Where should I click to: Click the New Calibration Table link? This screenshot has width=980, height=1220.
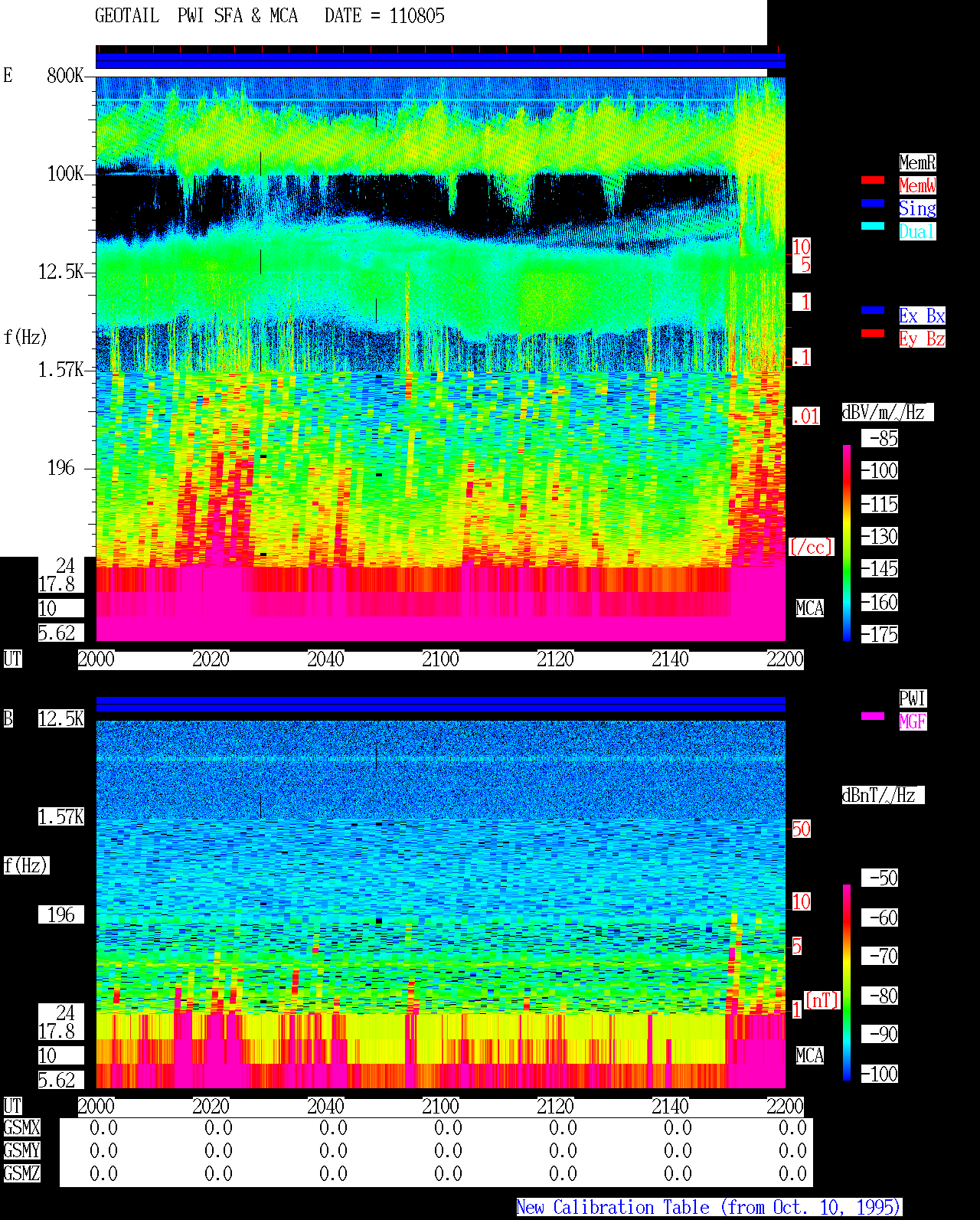click(709, 1208)
